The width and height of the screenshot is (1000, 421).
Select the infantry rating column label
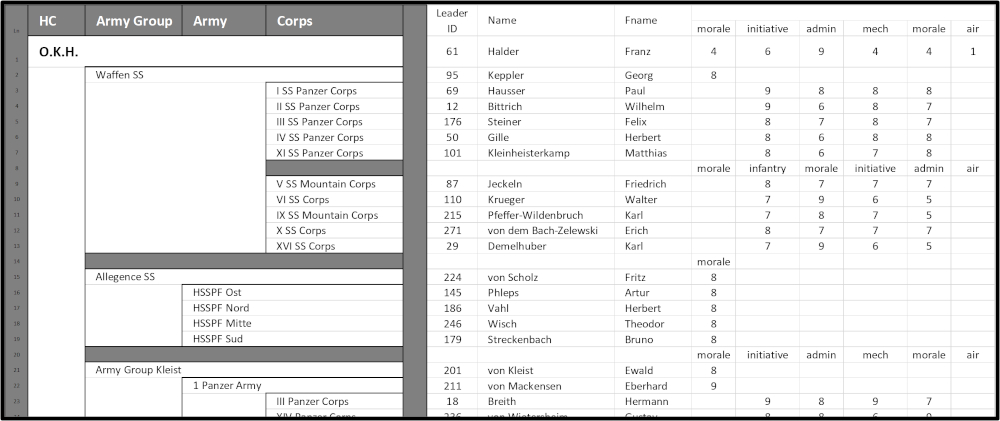pos(768,169)
